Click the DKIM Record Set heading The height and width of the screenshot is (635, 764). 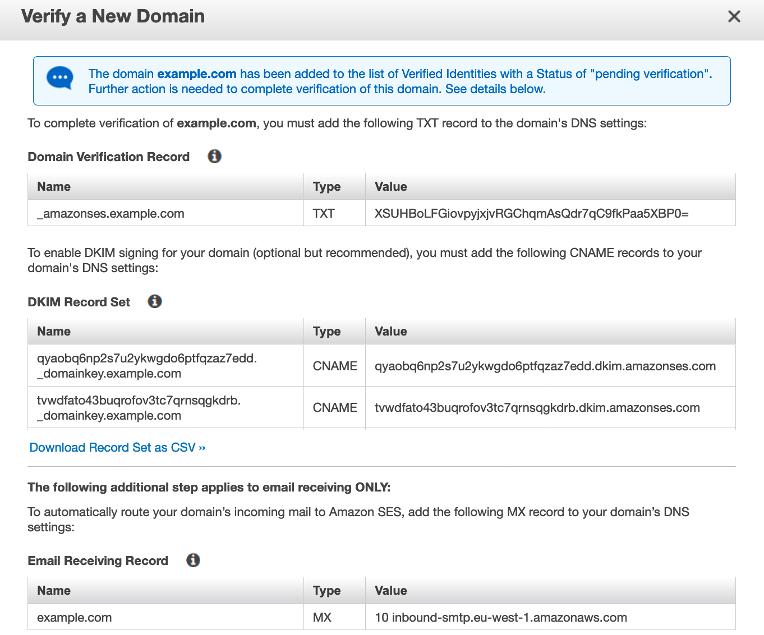78,302
